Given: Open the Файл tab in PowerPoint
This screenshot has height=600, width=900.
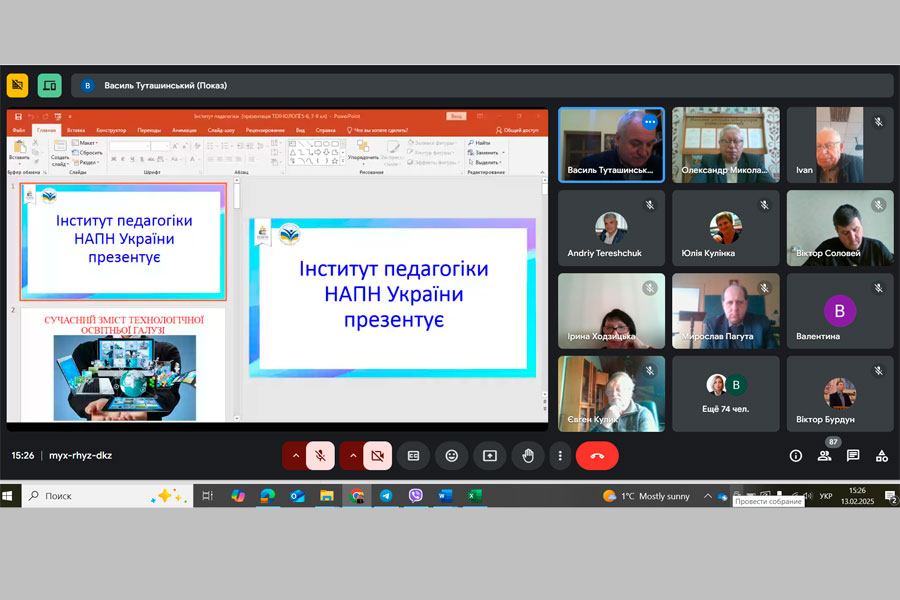Looking at the screenshot, I should click(18, 130).
